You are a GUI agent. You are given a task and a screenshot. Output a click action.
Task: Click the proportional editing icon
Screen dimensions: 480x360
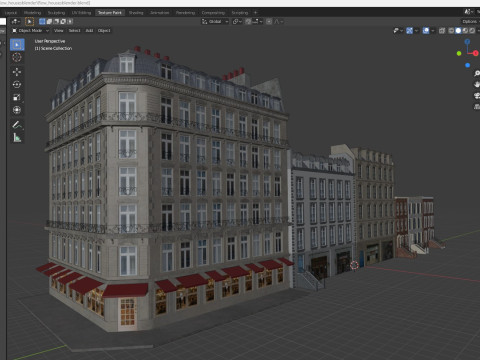pyautogui.click(x=269, y=22)
